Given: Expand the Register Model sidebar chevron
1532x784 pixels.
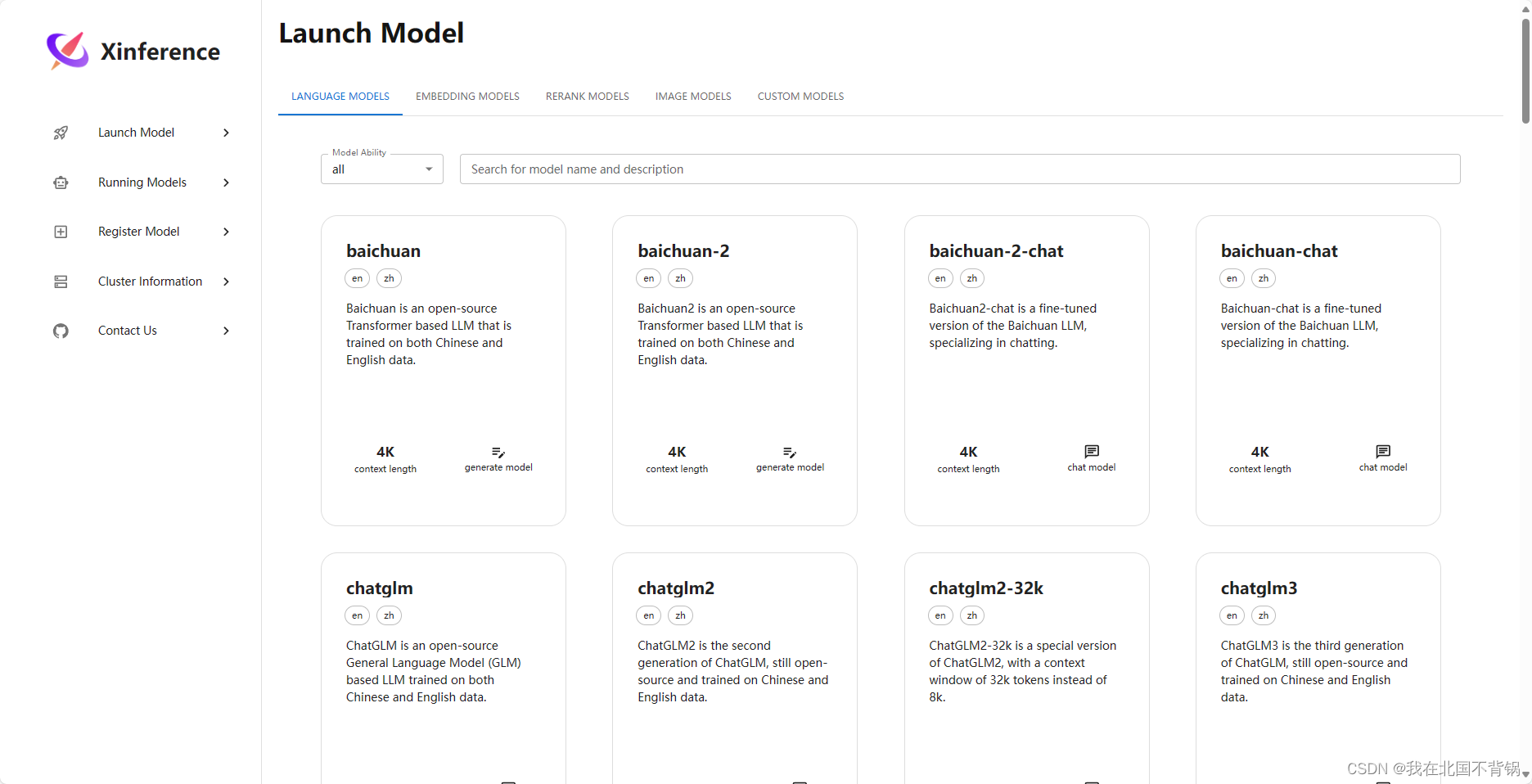Looking at the screenshot, I should [227, 232].
